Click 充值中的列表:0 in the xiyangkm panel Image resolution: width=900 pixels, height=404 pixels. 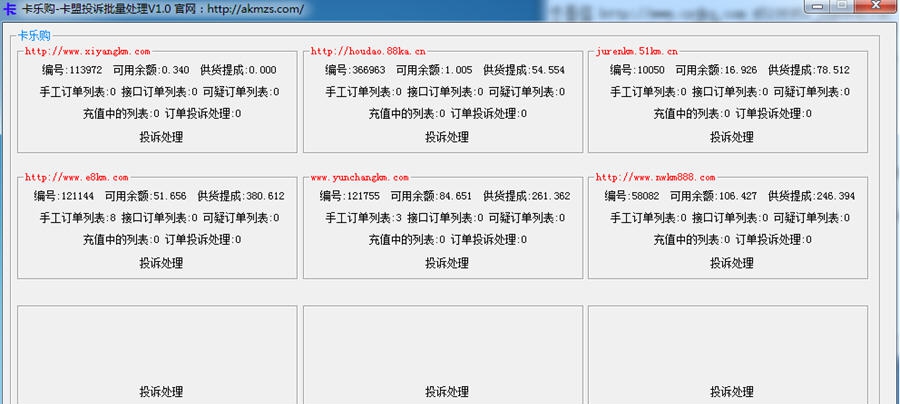click(x=121, y=114)
